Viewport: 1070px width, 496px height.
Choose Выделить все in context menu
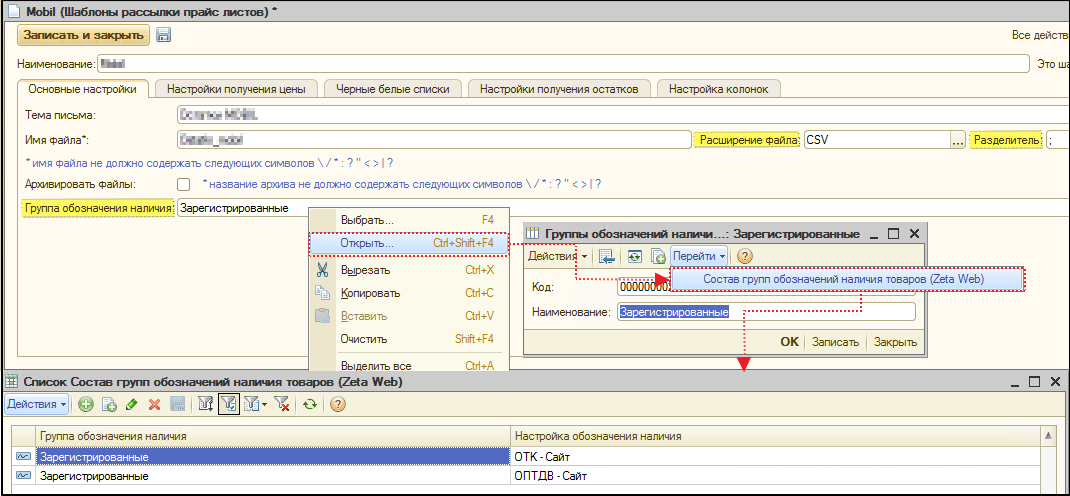point(409,366)
